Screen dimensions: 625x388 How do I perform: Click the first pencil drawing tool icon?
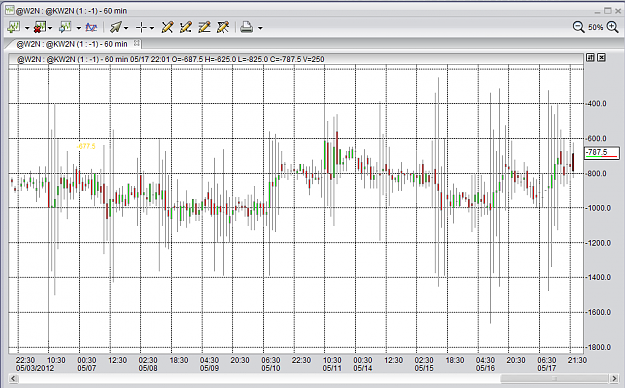click(167, 27)
